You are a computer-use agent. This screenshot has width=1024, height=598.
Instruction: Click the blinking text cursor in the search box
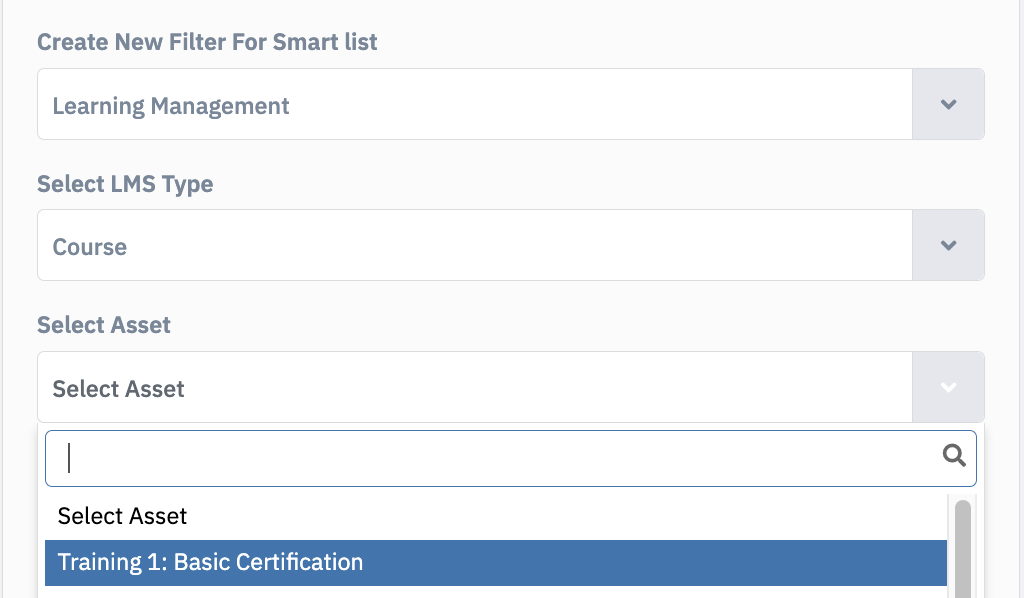[x=69, y=458]
